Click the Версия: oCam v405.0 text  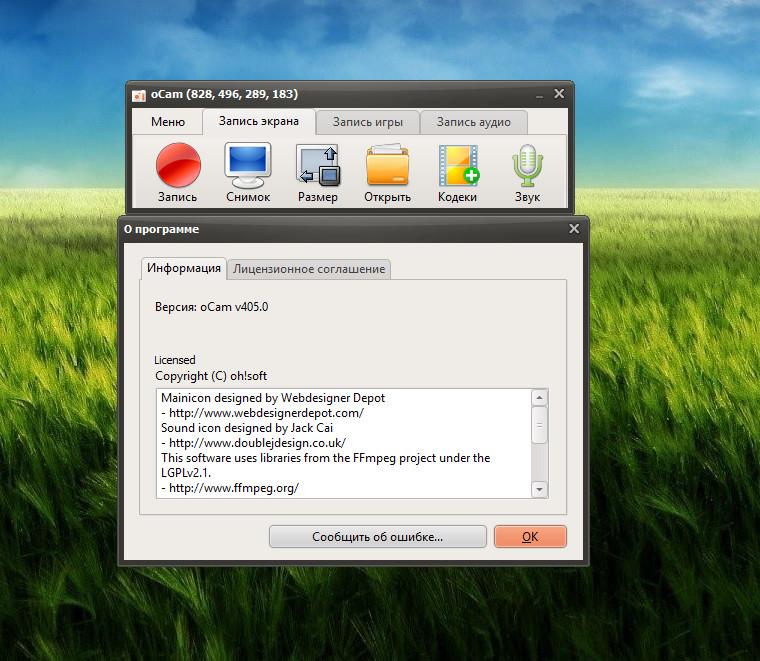[211, 307]
